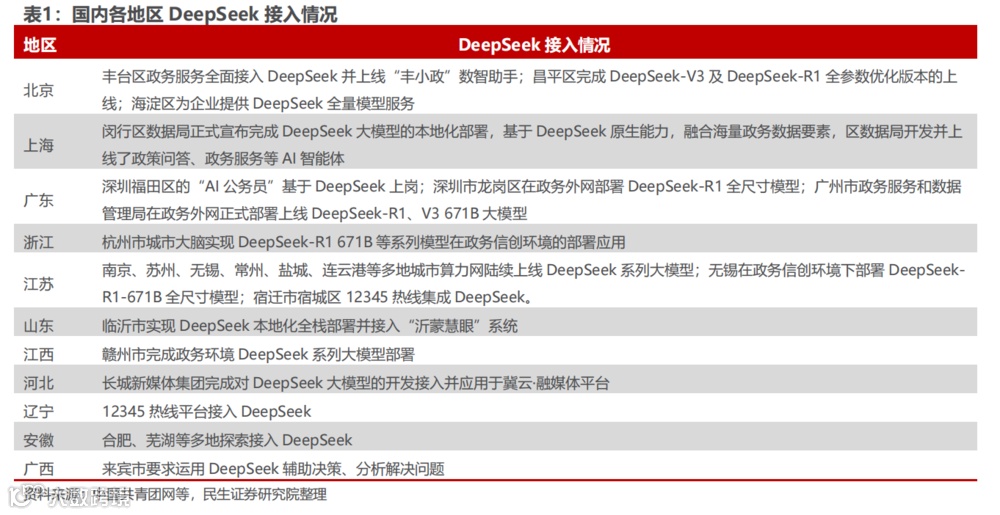Screen dimensions: 1000x515
Task: Select the '山东' region cell
Action: tap(39, 326)
